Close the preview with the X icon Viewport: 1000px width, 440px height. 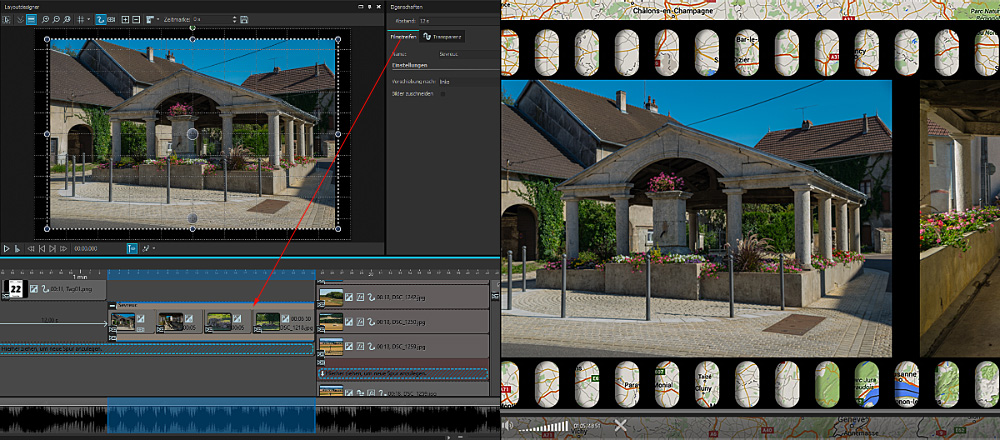pyautogui.click(x=620, y=425)
